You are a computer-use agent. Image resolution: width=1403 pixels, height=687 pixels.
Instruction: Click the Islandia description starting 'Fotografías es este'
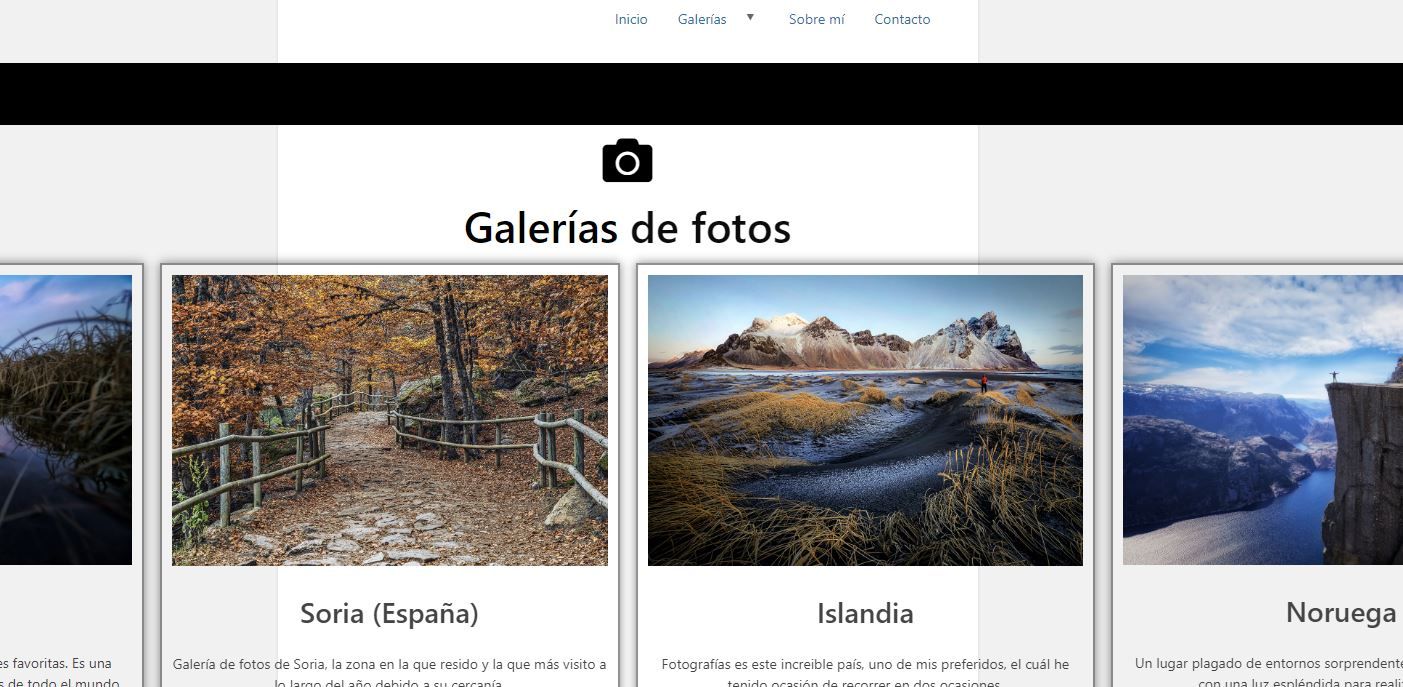(x=865, y=674)
